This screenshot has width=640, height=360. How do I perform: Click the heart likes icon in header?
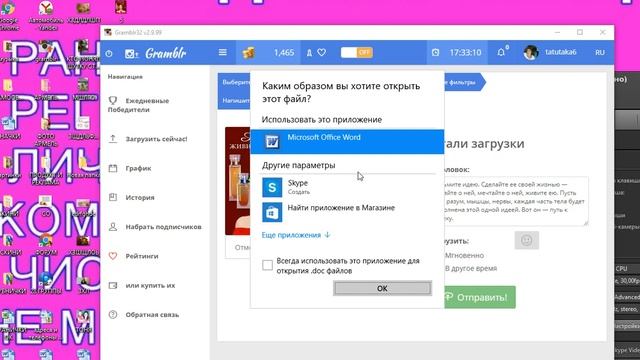click(x=322, y=52)
